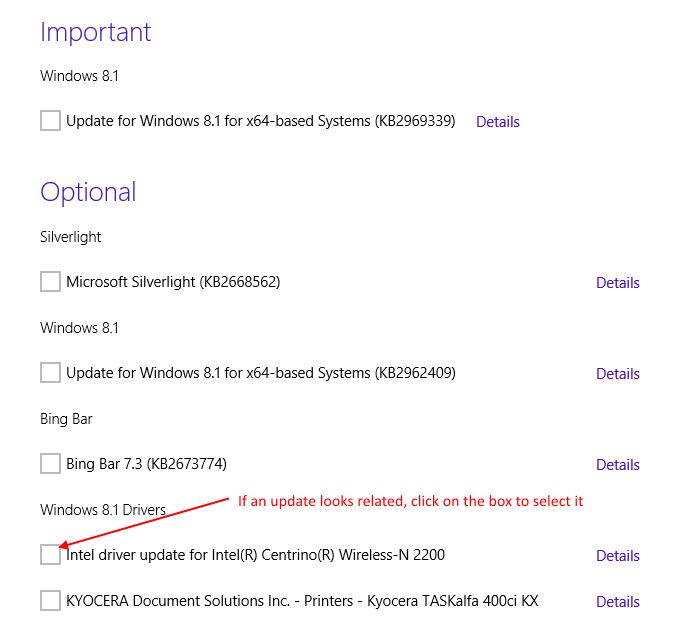The width and height of the screenshot is (700, 623).
Task: Click the Kyocera TASKalfa 400ci KX update name
Action: coord(302,601)
